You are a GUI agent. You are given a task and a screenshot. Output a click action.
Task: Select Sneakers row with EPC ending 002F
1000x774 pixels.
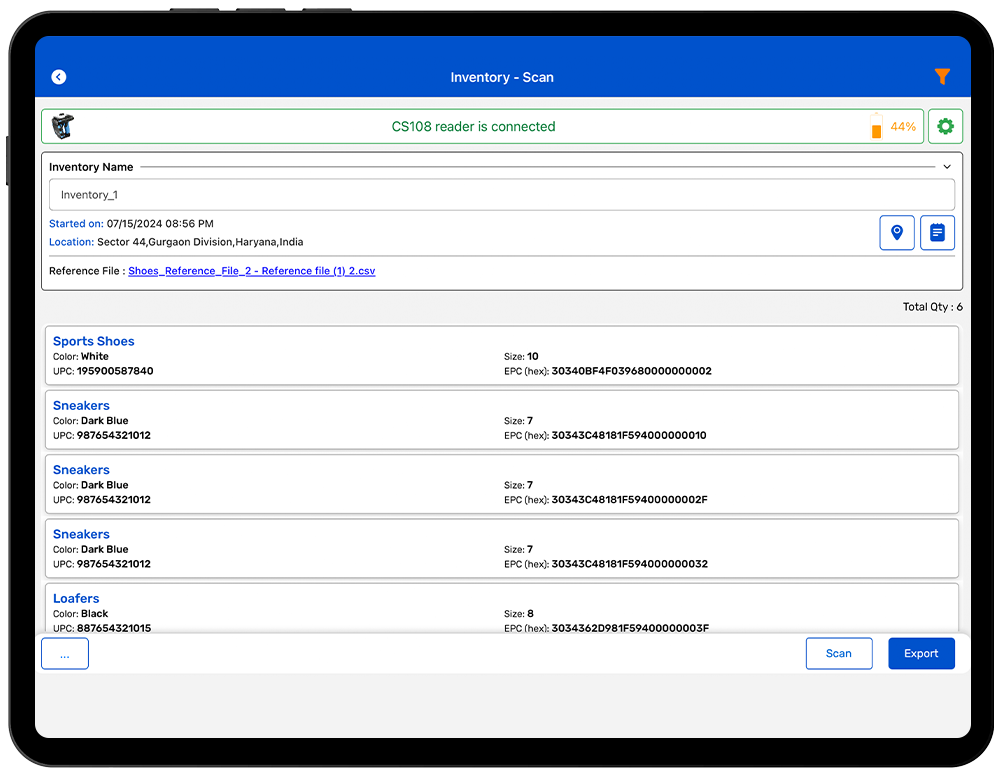coord(501,484)
